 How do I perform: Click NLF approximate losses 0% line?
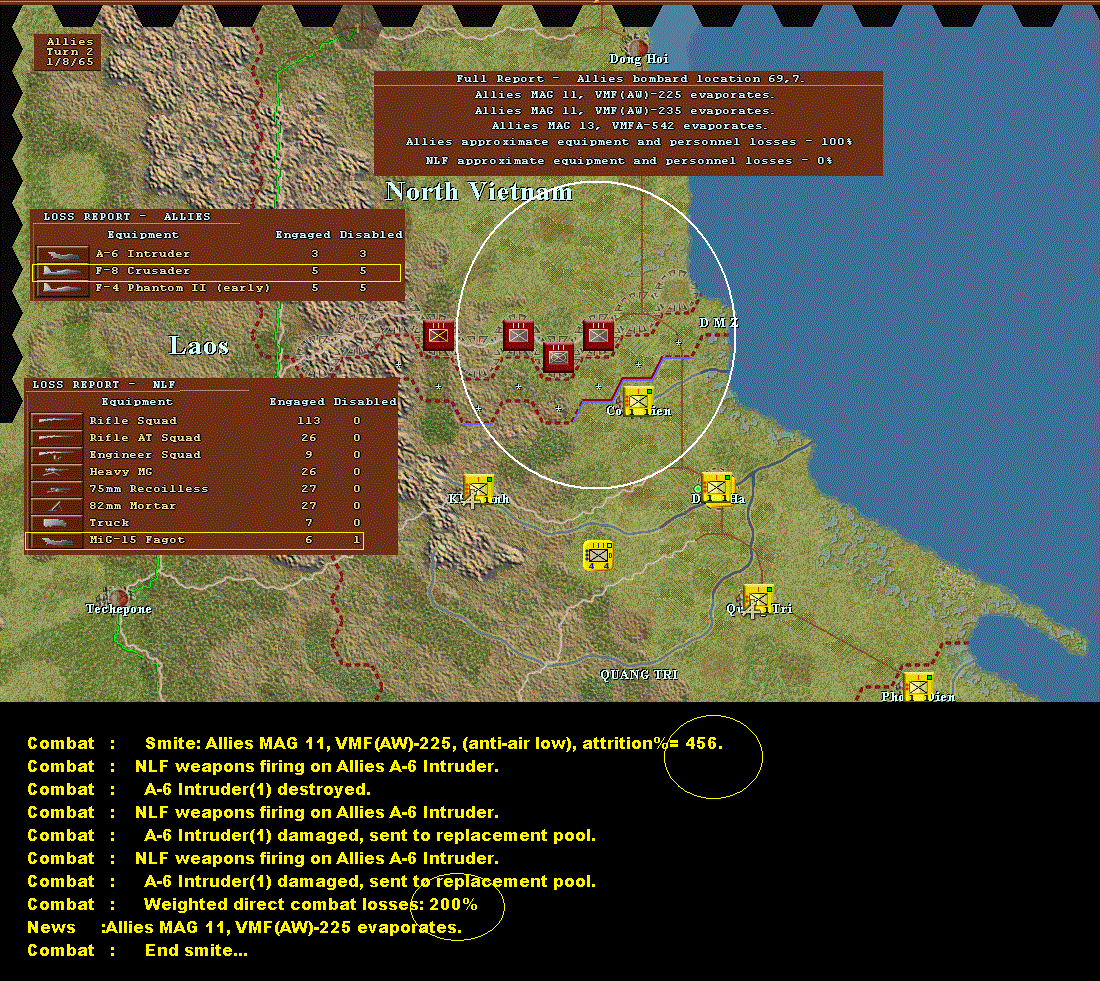click(629, 161)
